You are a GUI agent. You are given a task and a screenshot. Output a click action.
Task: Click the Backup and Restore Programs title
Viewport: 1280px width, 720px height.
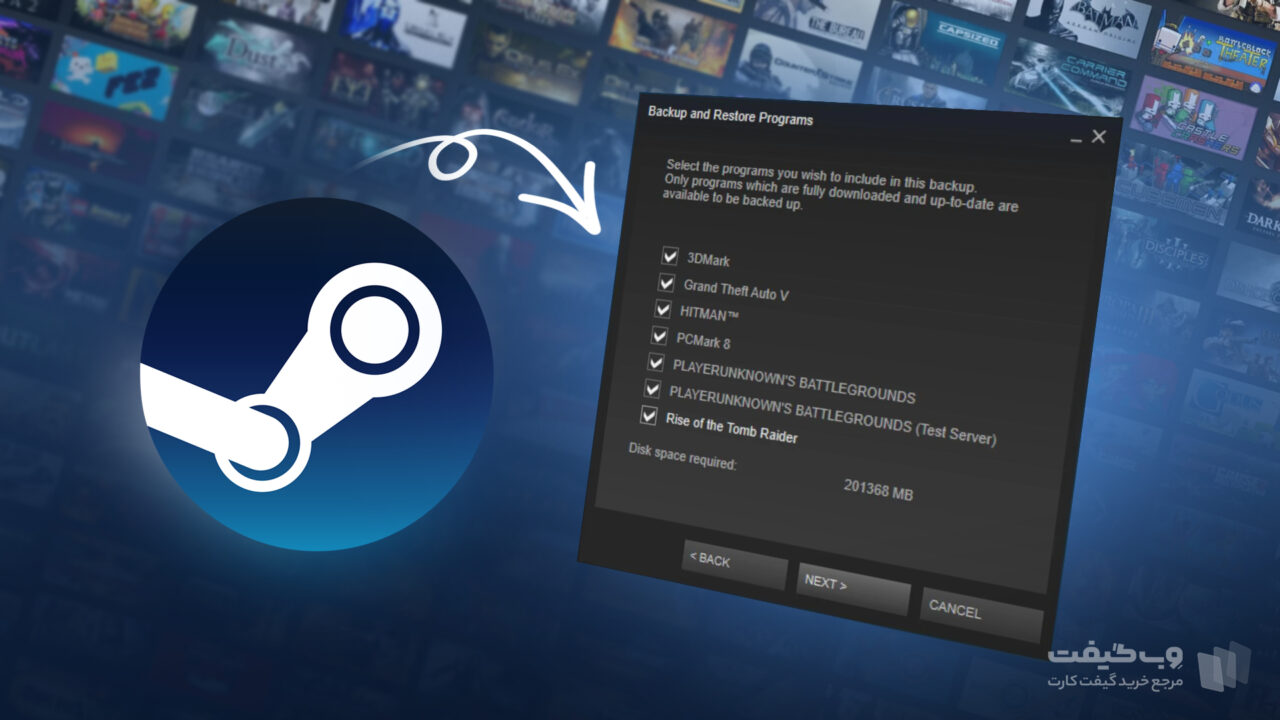[x=730, y=116]
